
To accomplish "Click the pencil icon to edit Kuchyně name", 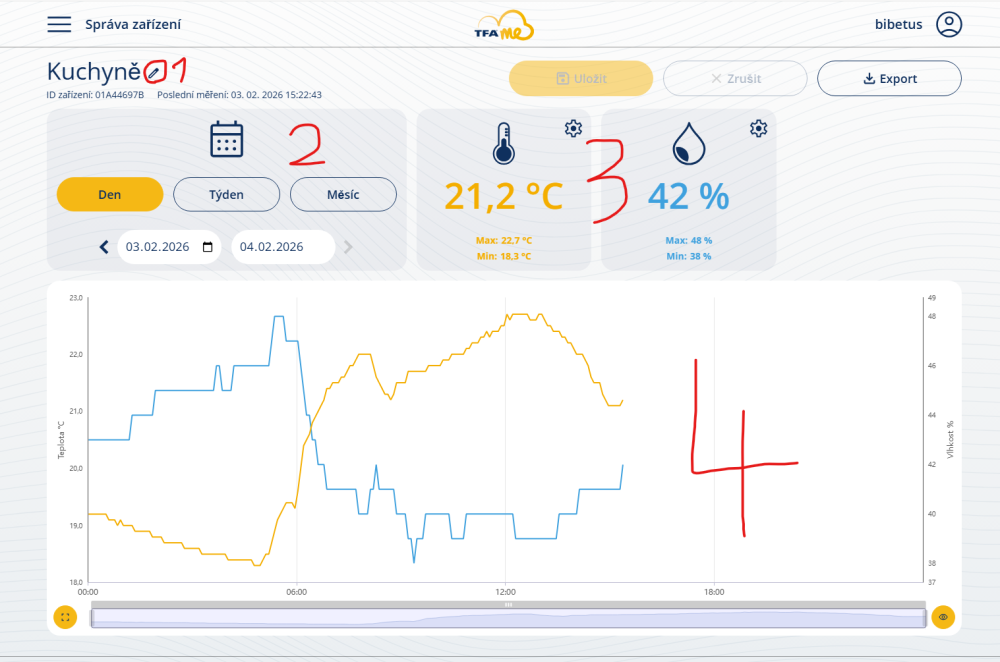I will 153,72.
